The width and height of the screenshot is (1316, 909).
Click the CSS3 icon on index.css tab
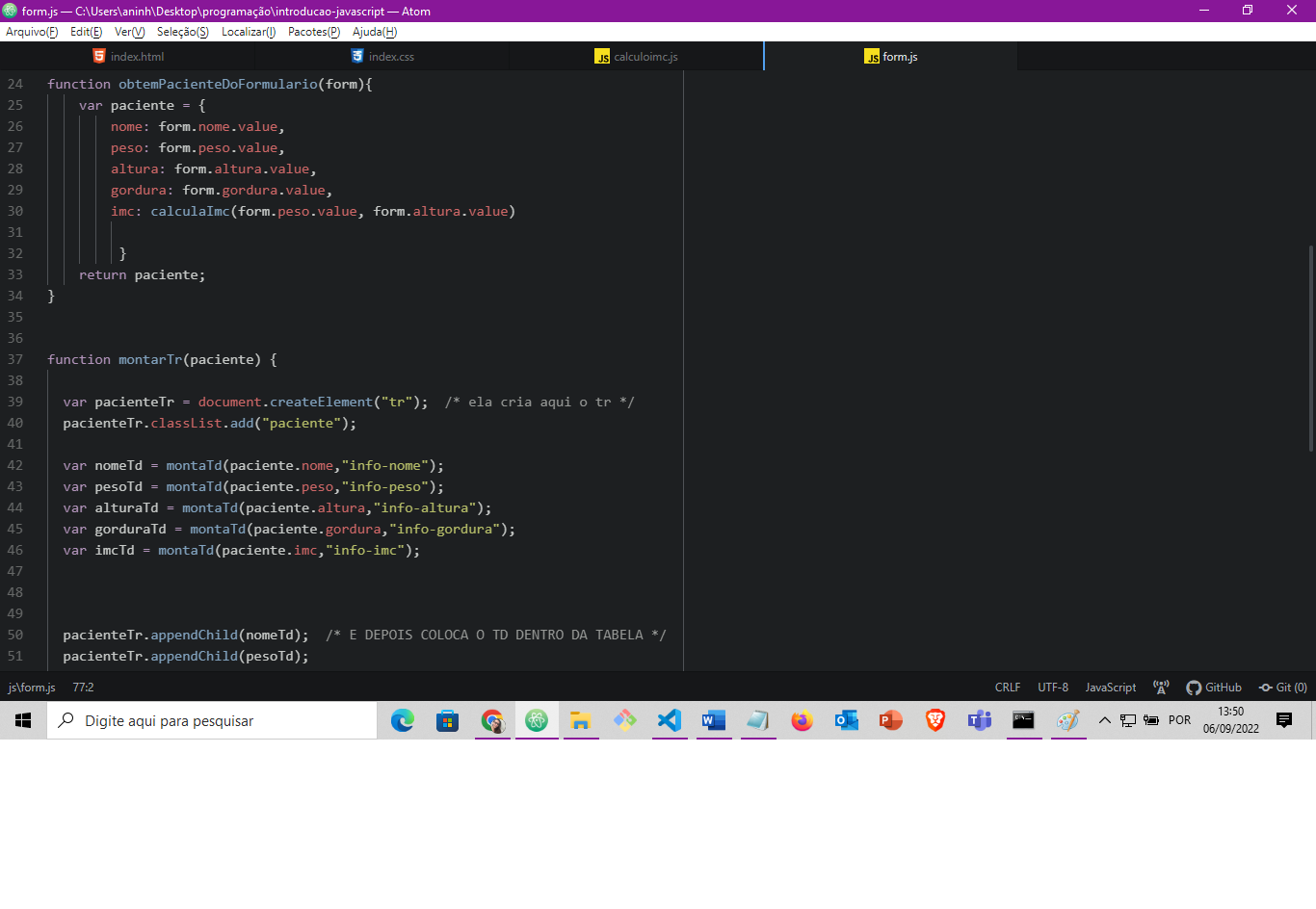click(357, 56)
